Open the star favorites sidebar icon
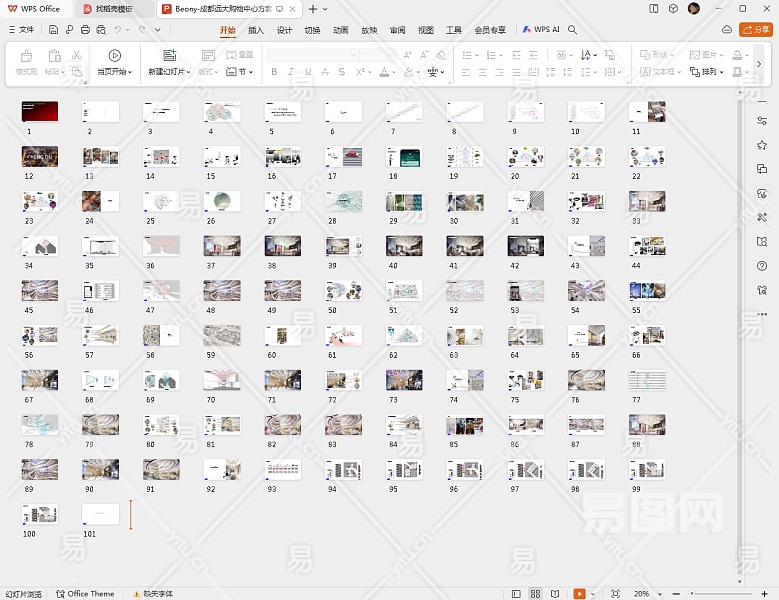Image resolution: width=779 pixels, height=600 pixels. (x=762, y=145)
